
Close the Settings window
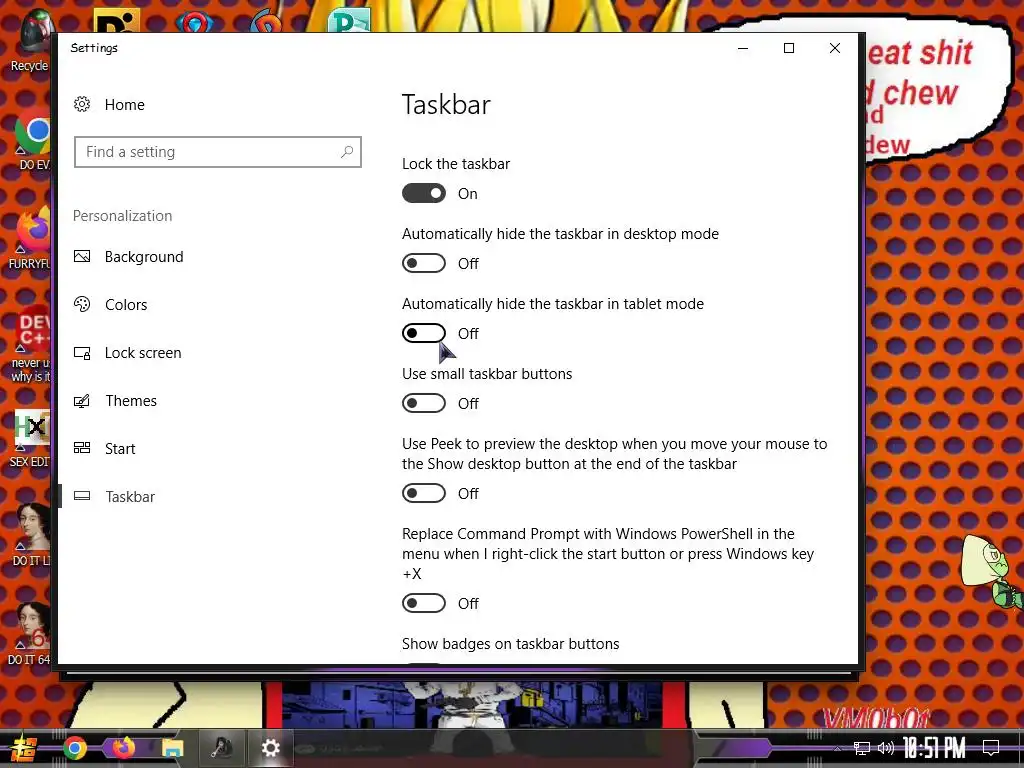835,48
